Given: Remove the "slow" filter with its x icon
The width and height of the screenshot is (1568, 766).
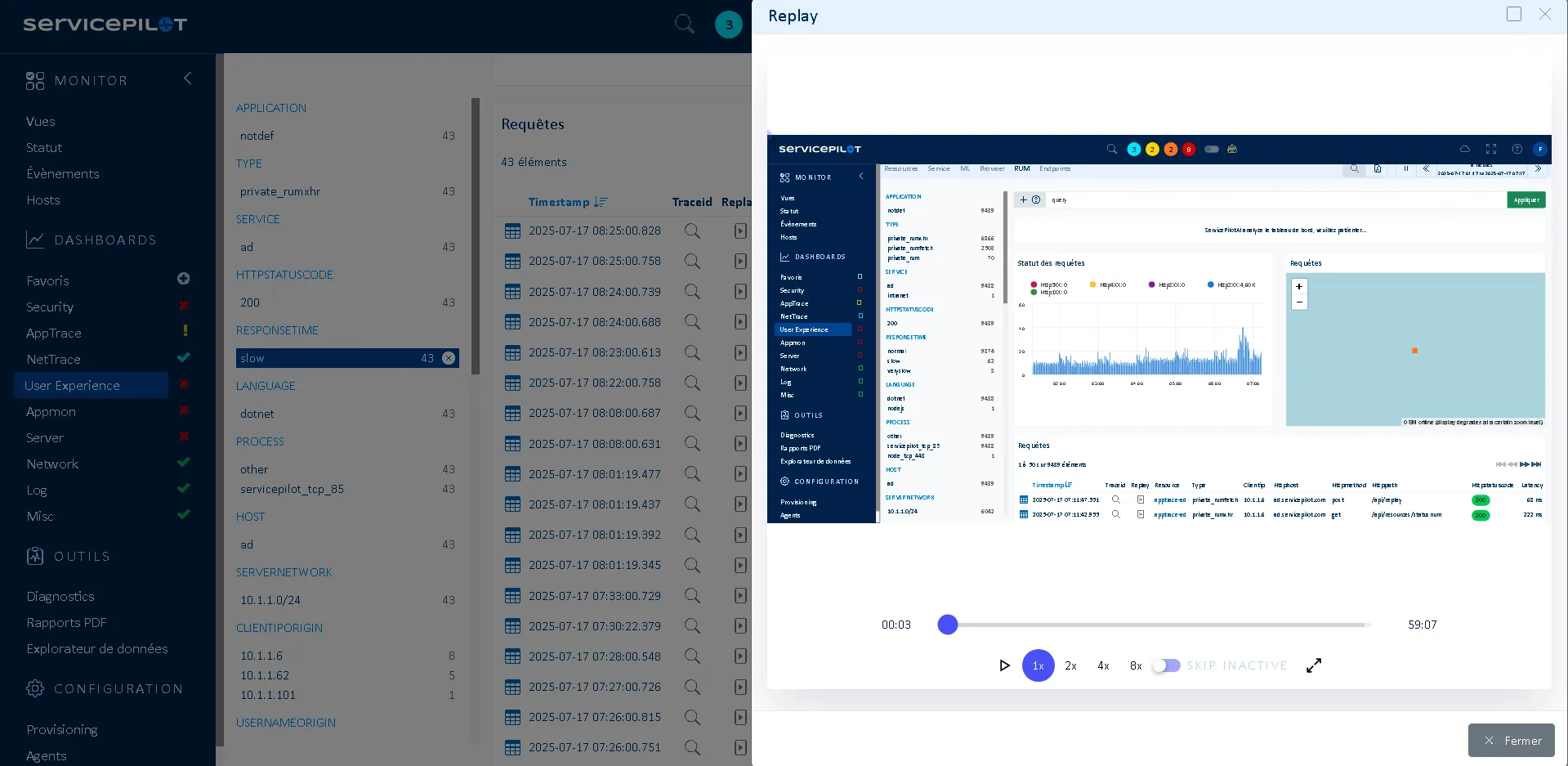Looking at the screenshot, I should click(448, 357).
